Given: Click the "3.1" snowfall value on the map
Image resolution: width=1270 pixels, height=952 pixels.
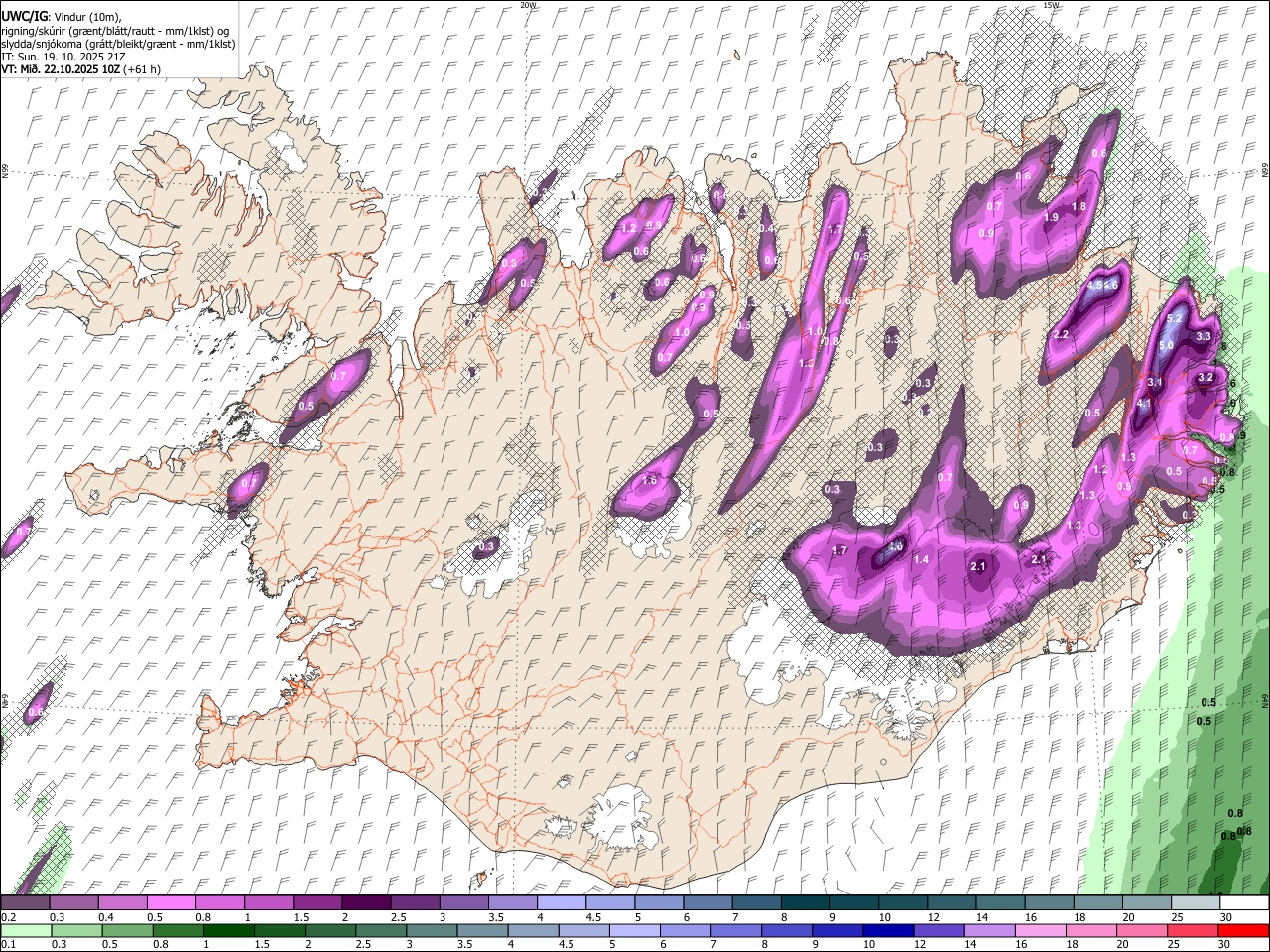Looking at the screenshot, I should click(x=1155, y=383).
